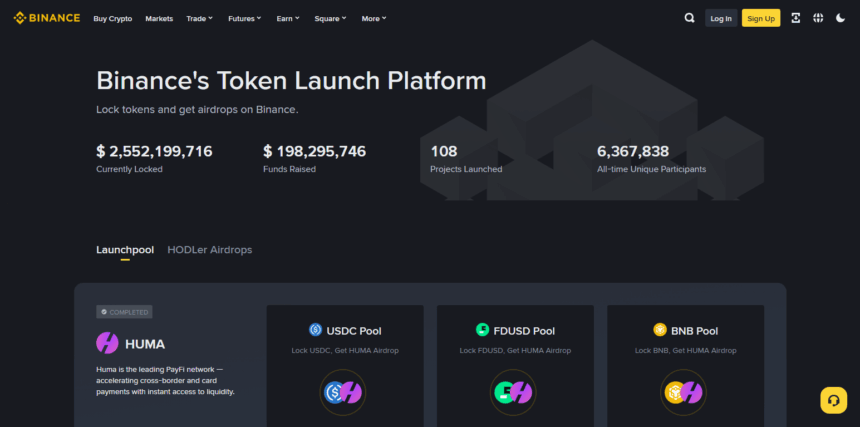Open the language globe icon
Viewport: 860px width, 427px height.
click(818, 18)
